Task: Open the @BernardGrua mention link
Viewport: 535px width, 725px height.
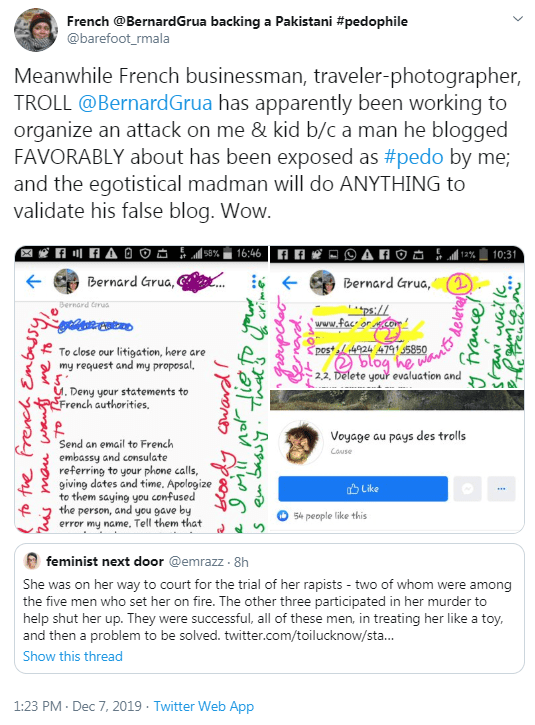Action: click(145, 103)
